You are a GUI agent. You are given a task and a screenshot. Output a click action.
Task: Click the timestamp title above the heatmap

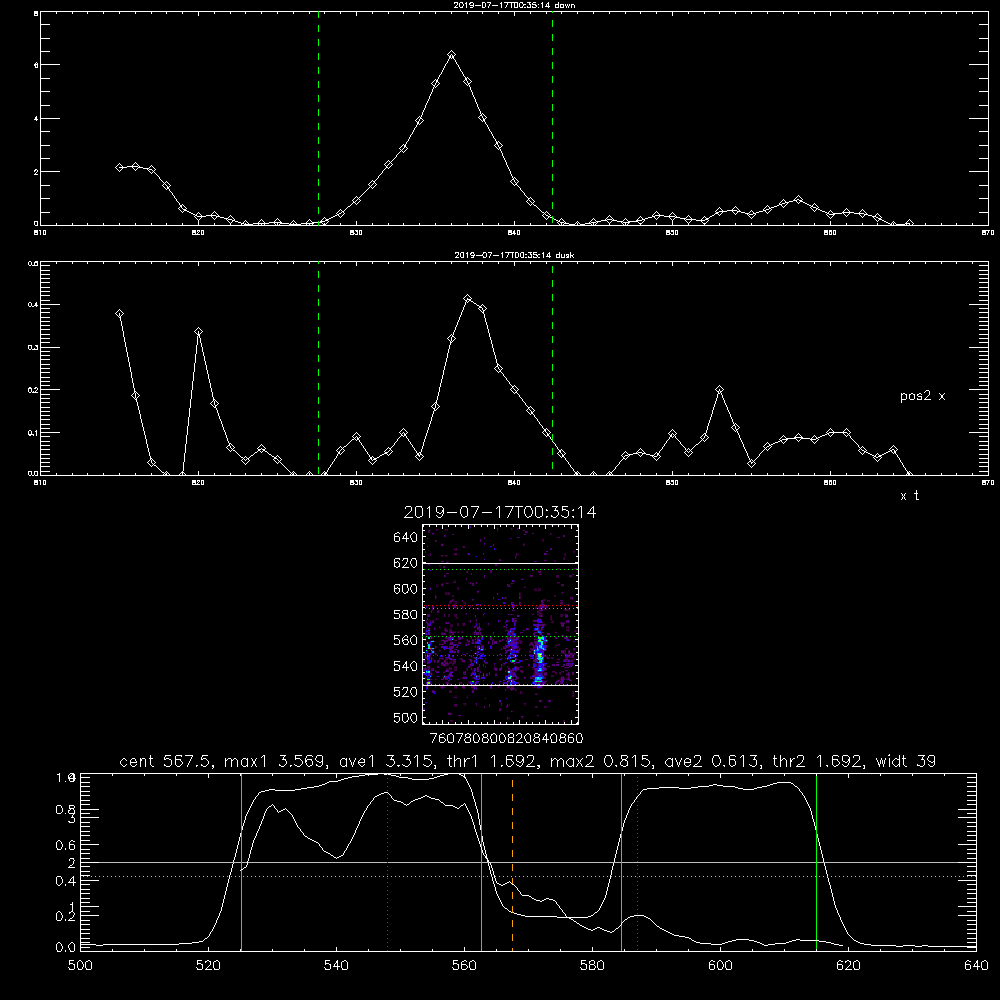tap(500, 512)
